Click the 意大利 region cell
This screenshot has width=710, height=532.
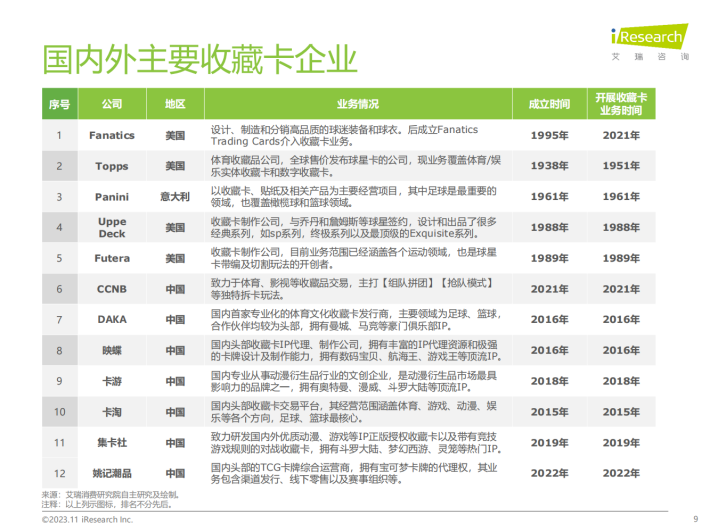(x=175, y=197)
